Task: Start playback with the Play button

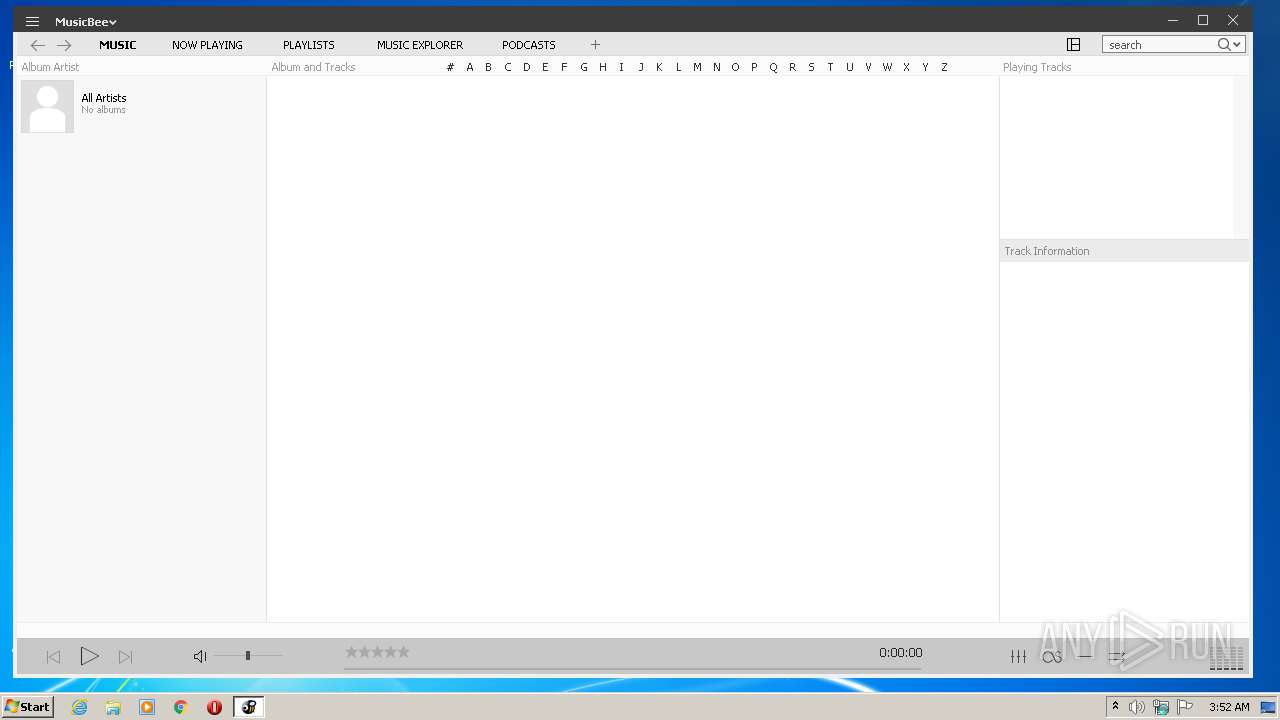Action: 89,656
